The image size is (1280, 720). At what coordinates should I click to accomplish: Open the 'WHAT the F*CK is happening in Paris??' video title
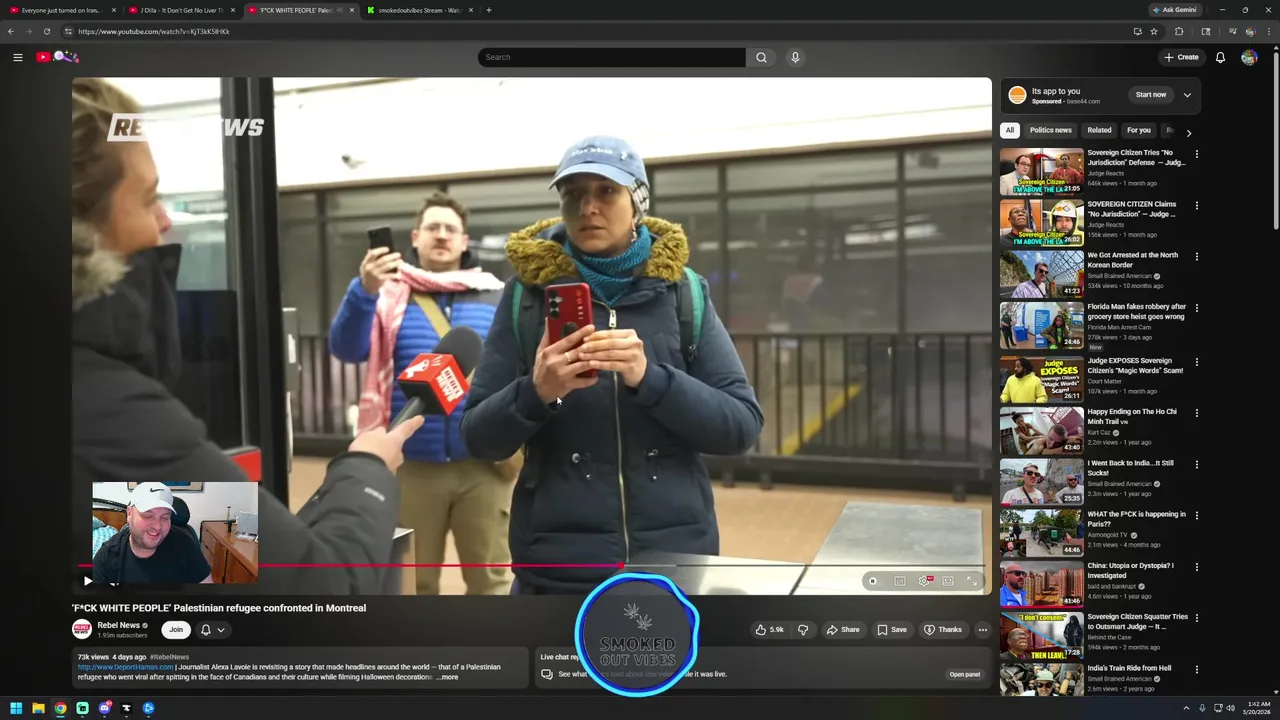point(1136,519)
